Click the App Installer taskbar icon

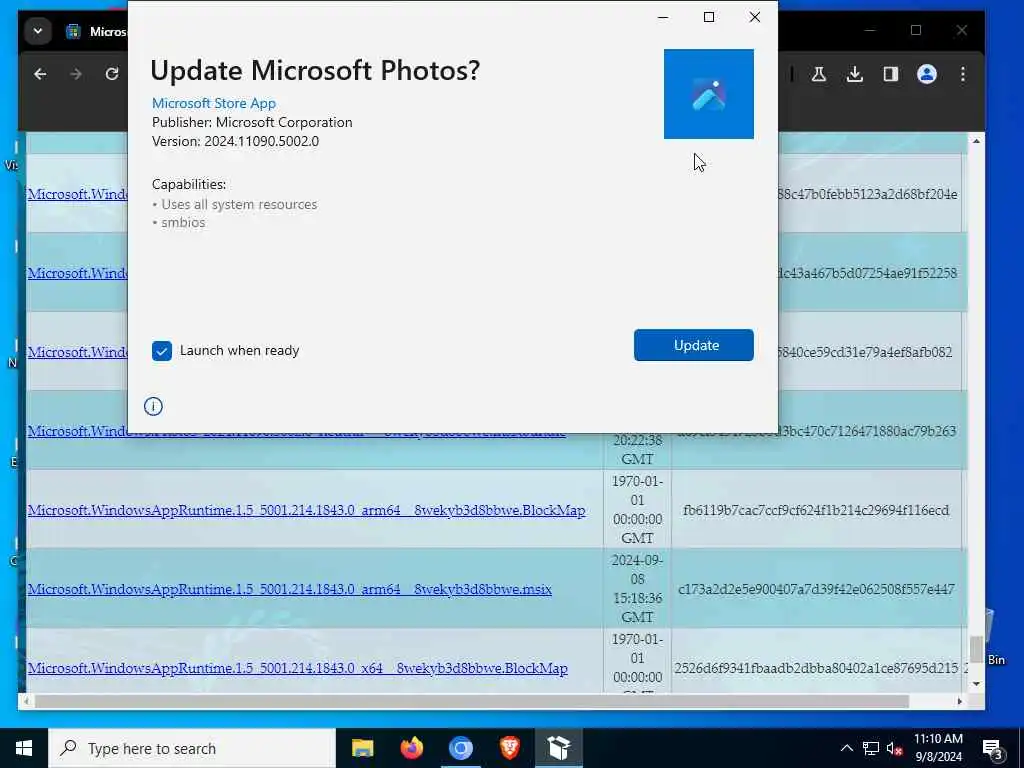(558, 748)
